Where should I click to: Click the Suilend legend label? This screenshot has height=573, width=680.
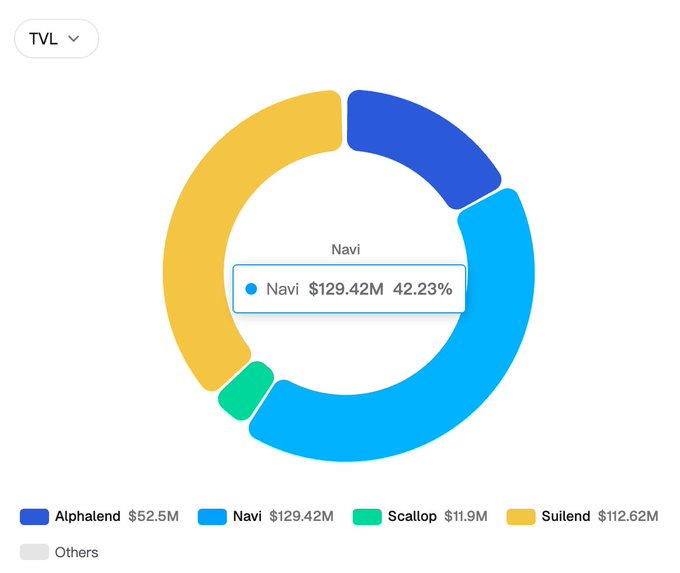tap(566, 516)
